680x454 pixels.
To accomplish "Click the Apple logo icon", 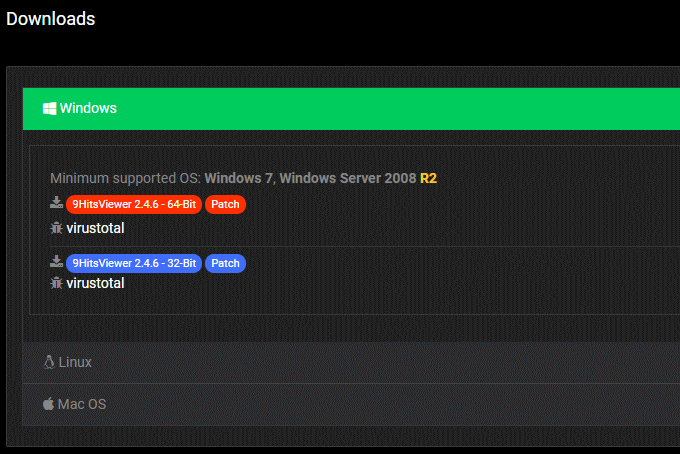I will pyautogui.click(x=48, y=404).
